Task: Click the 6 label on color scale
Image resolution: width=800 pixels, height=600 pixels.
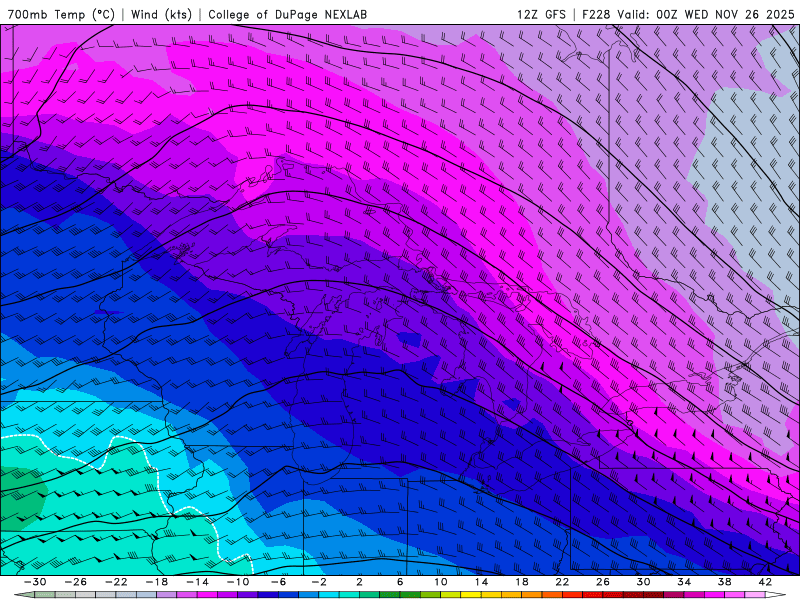Action: [400, 582]
